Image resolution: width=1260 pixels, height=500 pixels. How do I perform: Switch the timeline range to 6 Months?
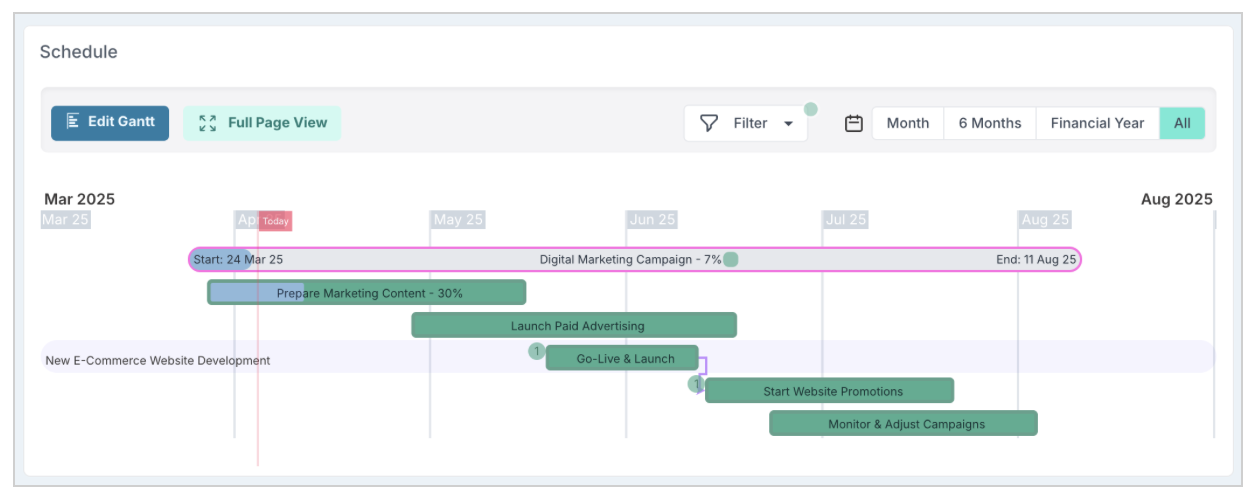tap(990, 123)
